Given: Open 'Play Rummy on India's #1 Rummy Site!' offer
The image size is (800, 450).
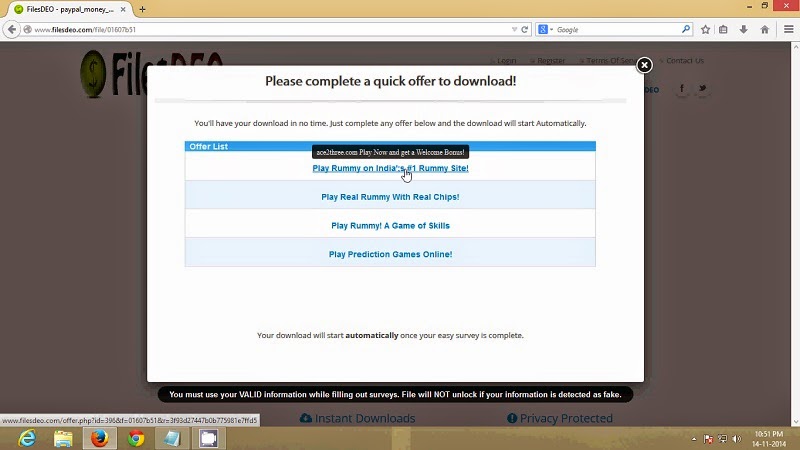Looking at the screenshot, I should pyautogui.click(x=390, y=168).
